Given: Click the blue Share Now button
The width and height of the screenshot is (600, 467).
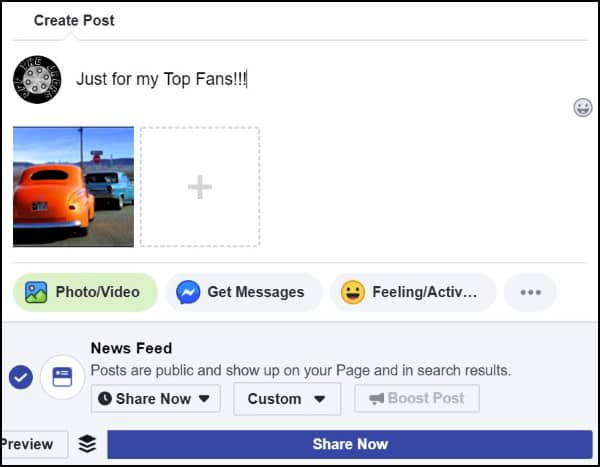Looking at the screenshot, I should 350,444.
